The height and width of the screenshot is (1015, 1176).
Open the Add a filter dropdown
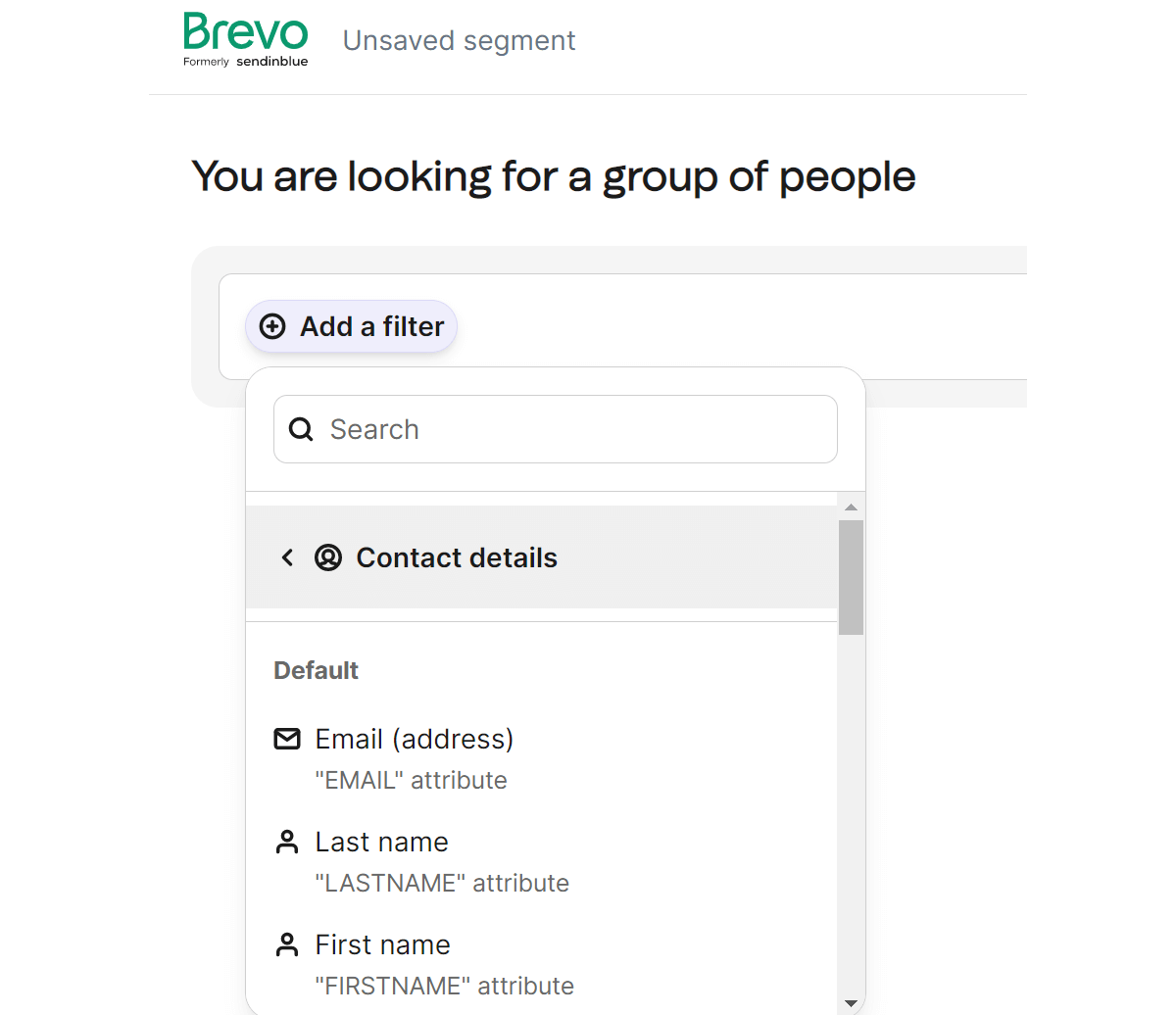pos(351,326)
